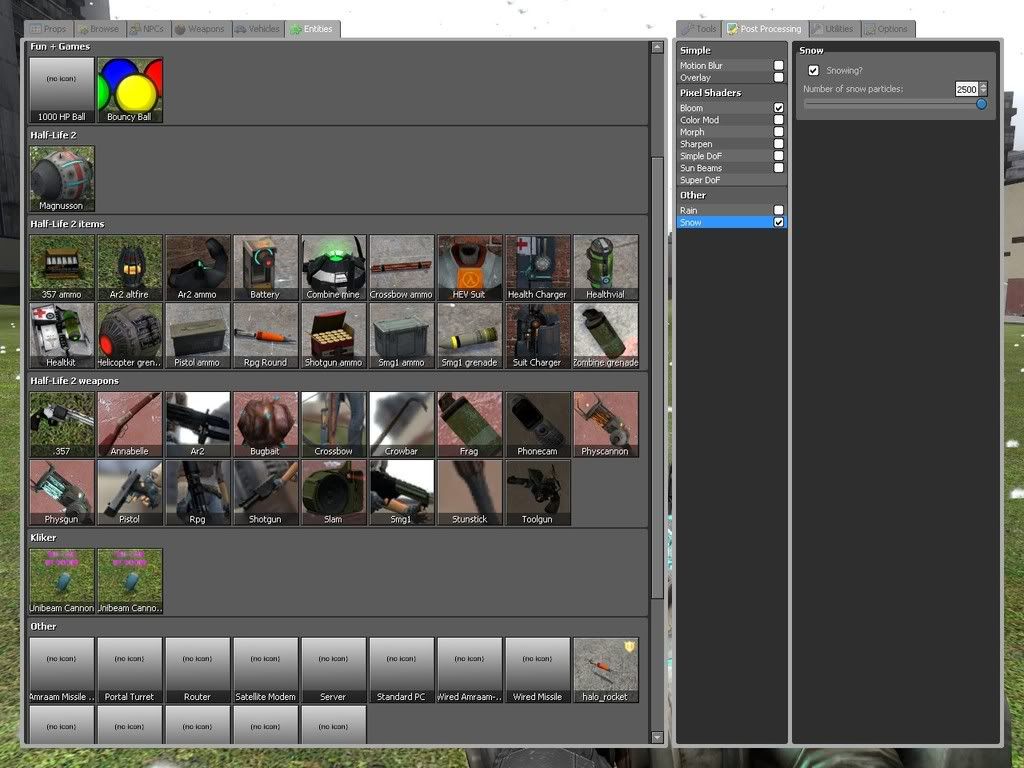Disable the Bloom pixel shader checkbox
Viewport: 1024px width, 768px height.
pyautogui.click(x=778, y=108)
